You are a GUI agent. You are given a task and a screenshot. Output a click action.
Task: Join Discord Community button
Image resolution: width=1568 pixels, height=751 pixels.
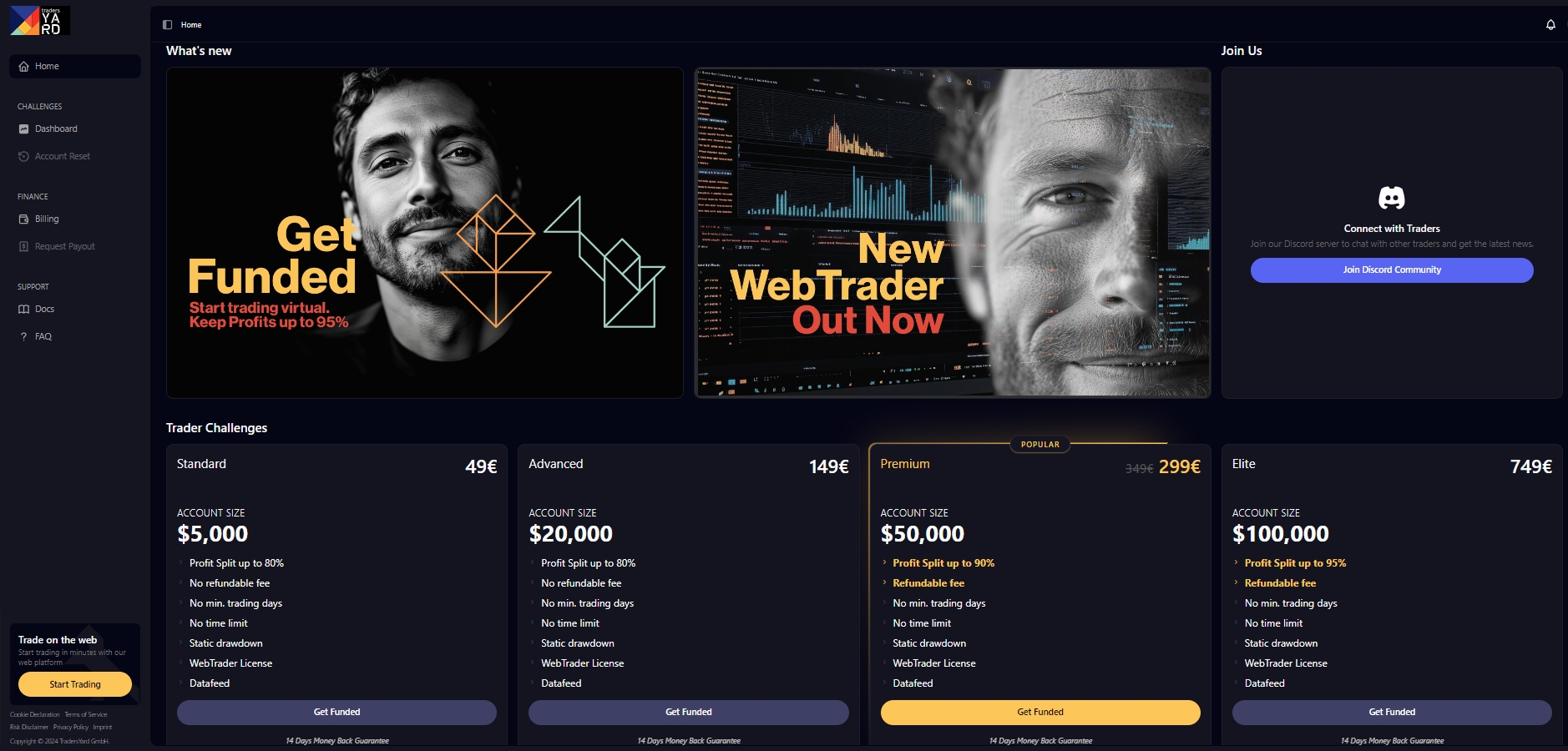tap(1392, 270)
